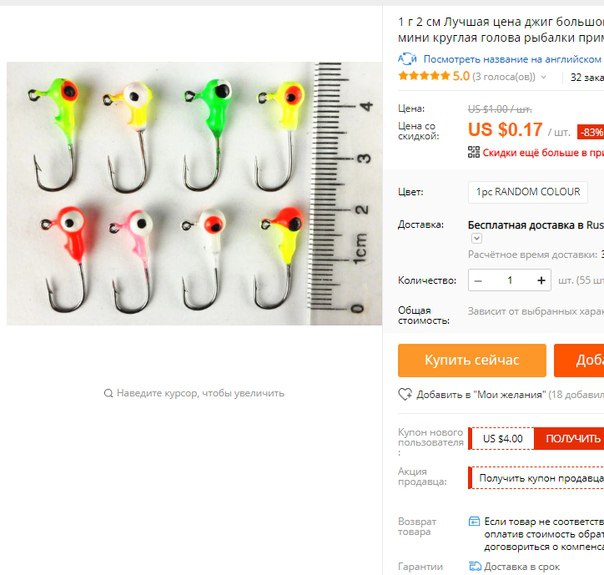Click the QR code icon by app discounts

click(x=474, y=152)
